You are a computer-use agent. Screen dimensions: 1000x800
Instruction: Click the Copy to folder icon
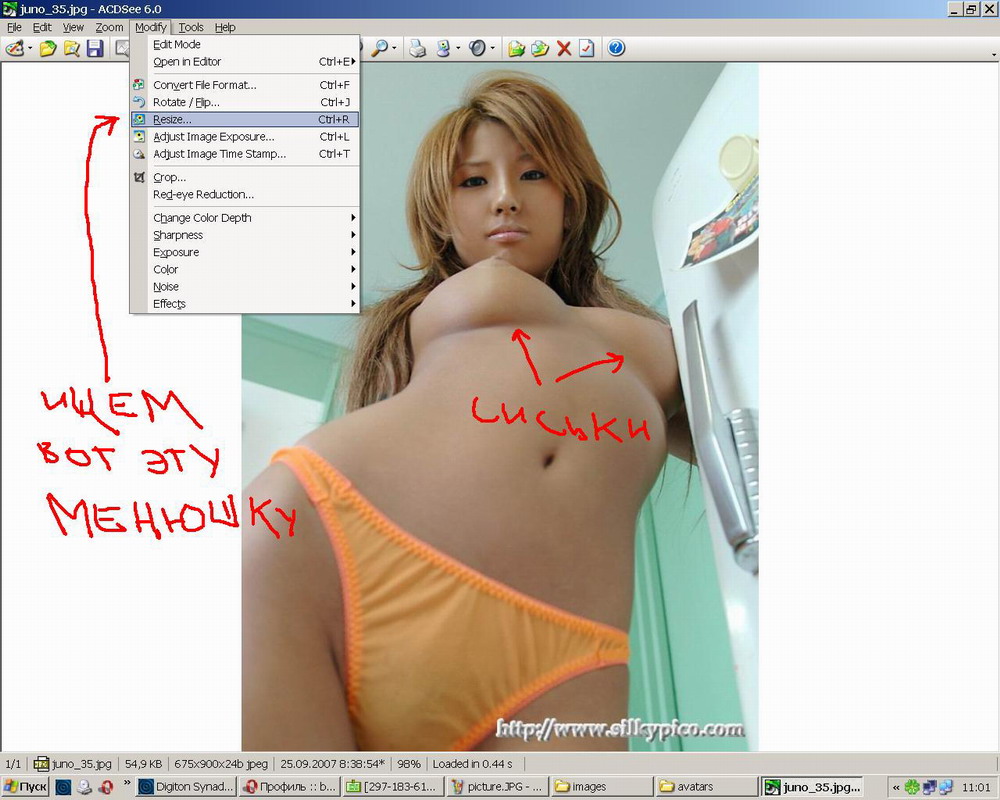click(516, 48)
